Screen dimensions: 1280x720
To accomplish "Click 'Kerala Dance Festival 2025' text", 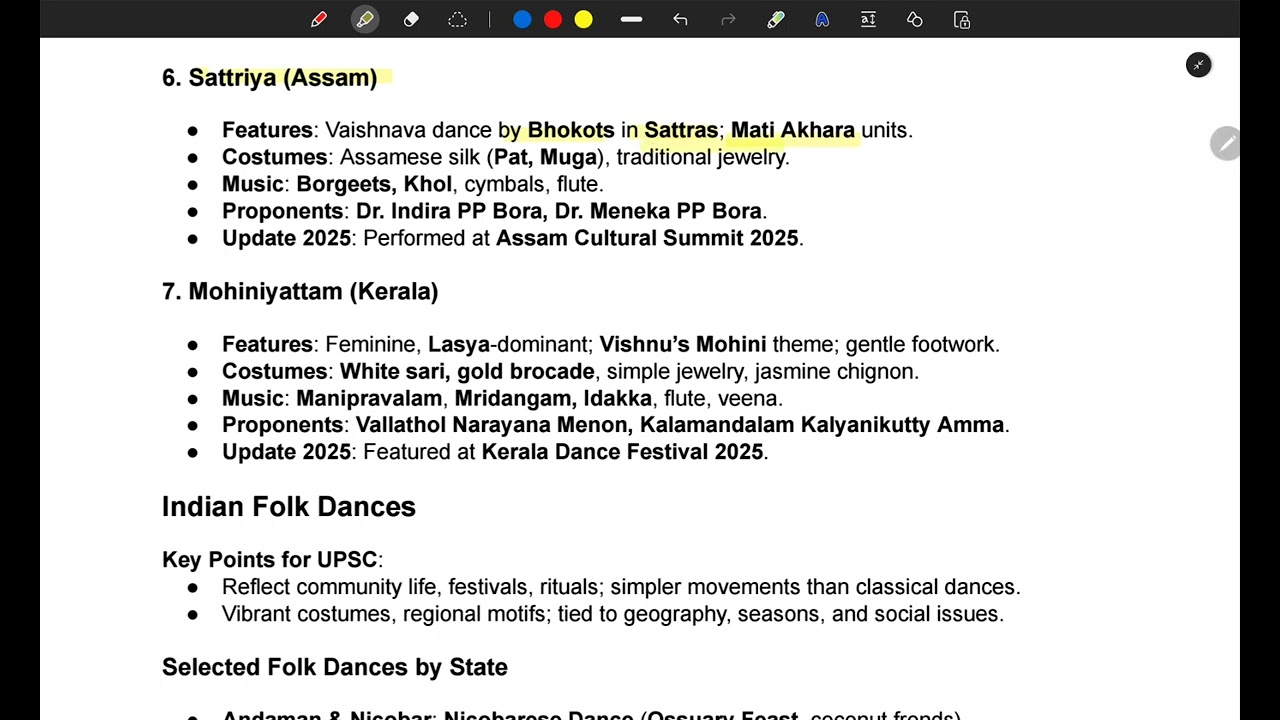I will [x=623, y=452].
